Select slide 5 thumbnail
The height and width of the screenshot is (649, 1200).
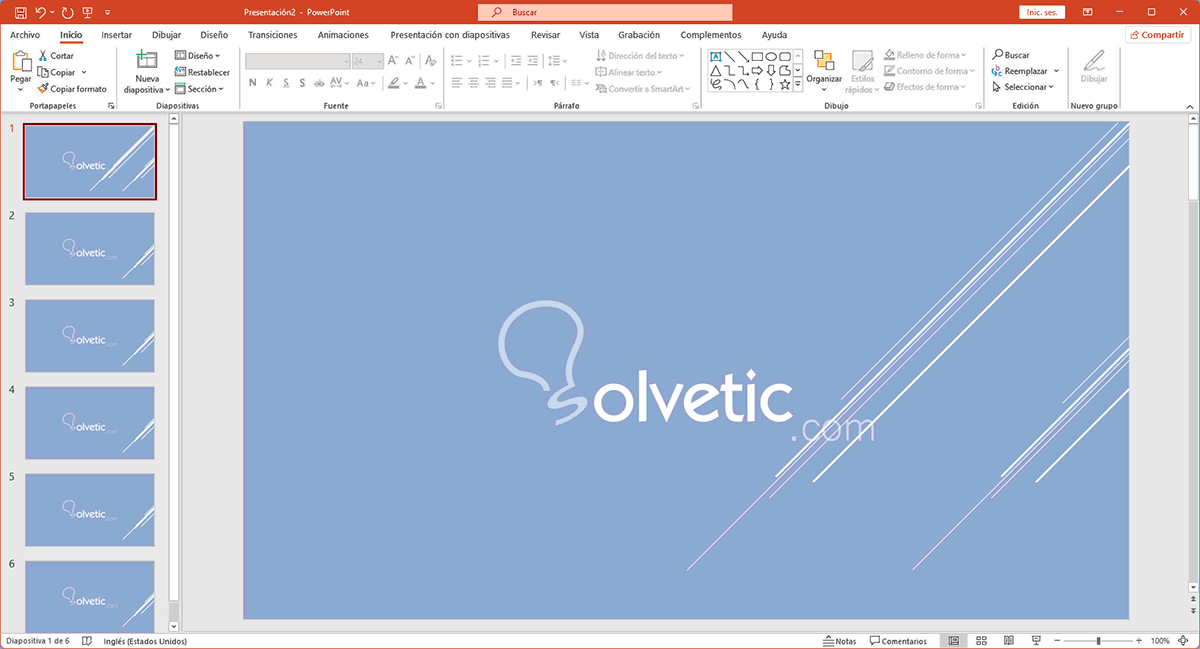pos(90,510)
